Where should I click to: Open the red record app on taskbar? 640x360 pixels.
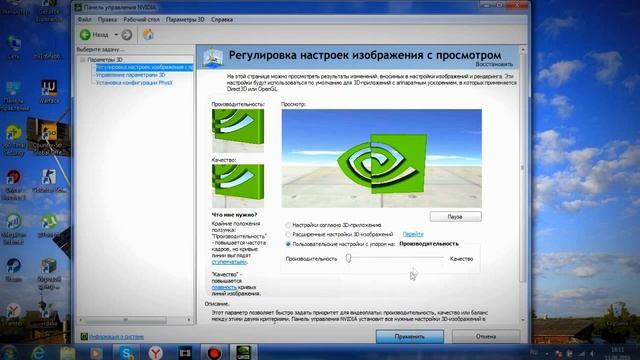tap(214, 352)
